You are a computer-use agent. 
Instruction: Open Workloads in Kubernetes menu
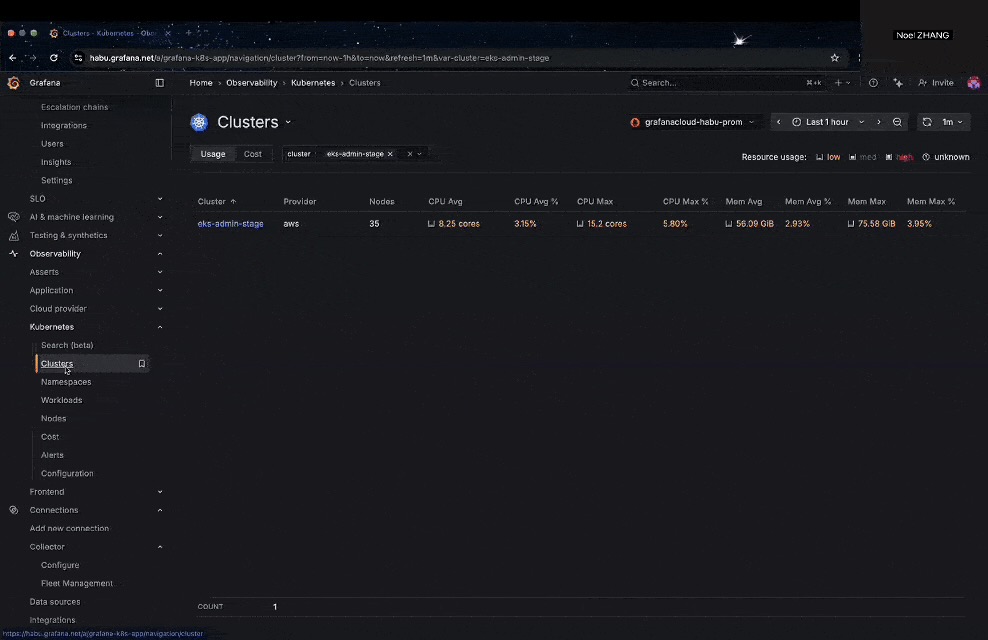[x=62, y=400]
